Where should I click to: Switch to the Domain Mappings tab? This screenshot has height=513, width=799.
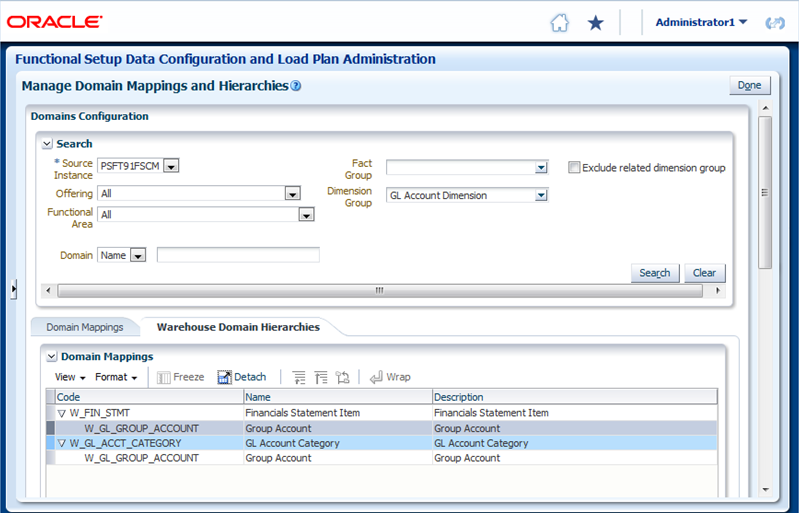85,327
